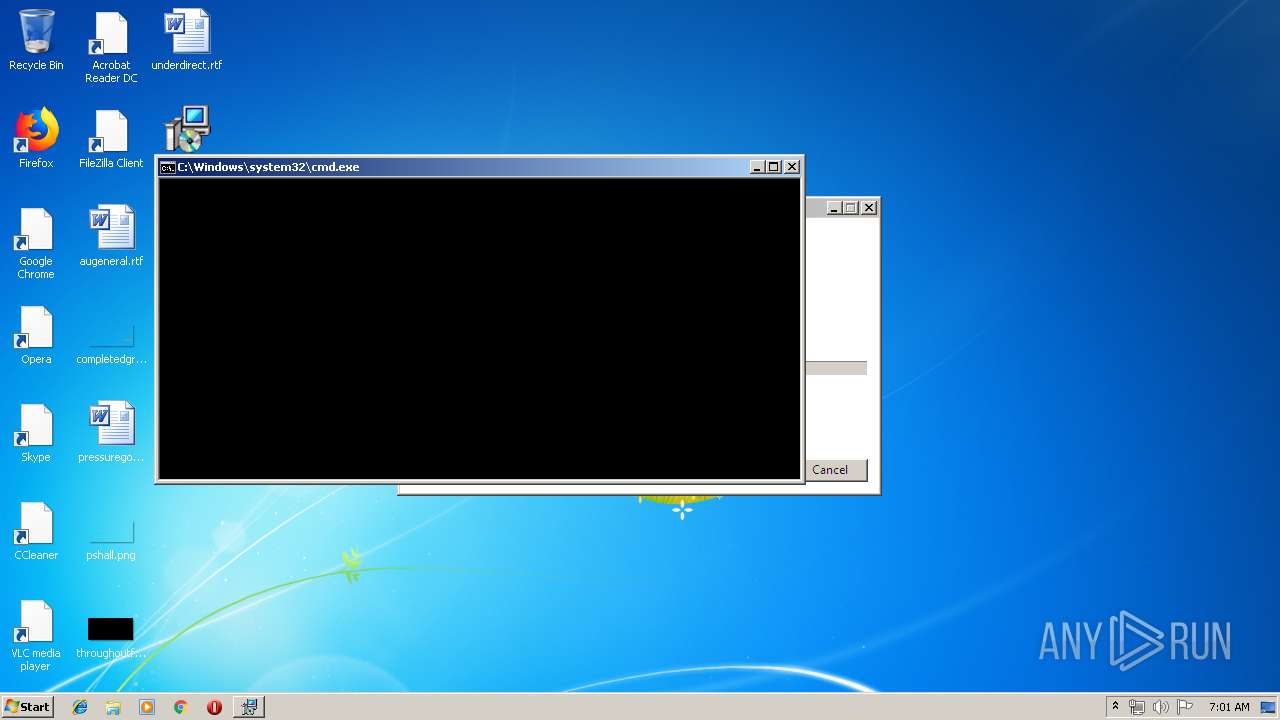Open CCleaner desktop shortcut
This screenshot has width=1280, height=720.
pos(36,530)
